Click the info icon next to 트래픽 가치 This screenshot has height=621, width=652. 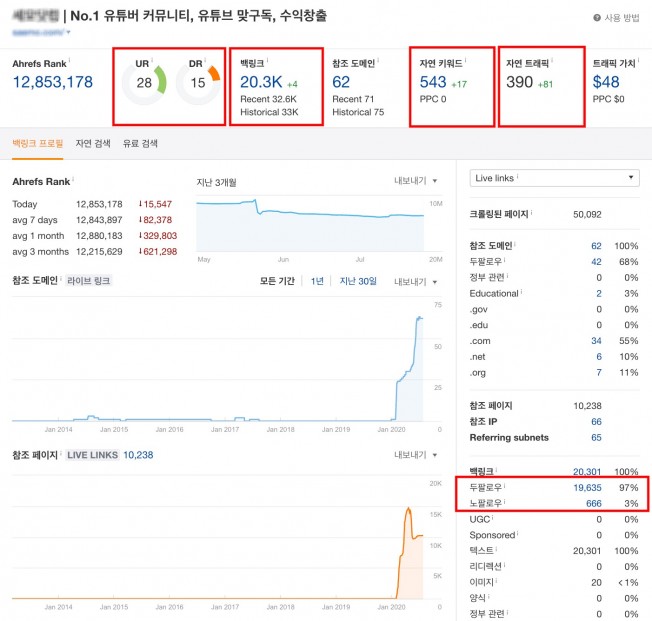coord(638,60)
